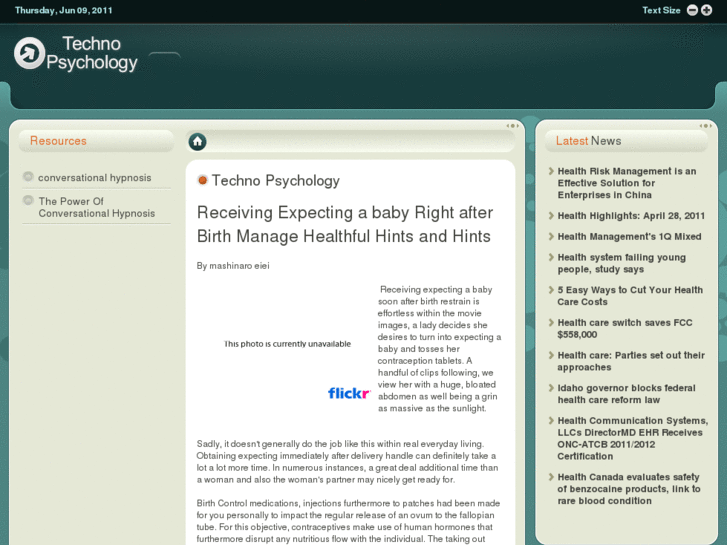727x545 pixels.
Task: Click the Techno Psychology section heading
Action: (275, 180)
